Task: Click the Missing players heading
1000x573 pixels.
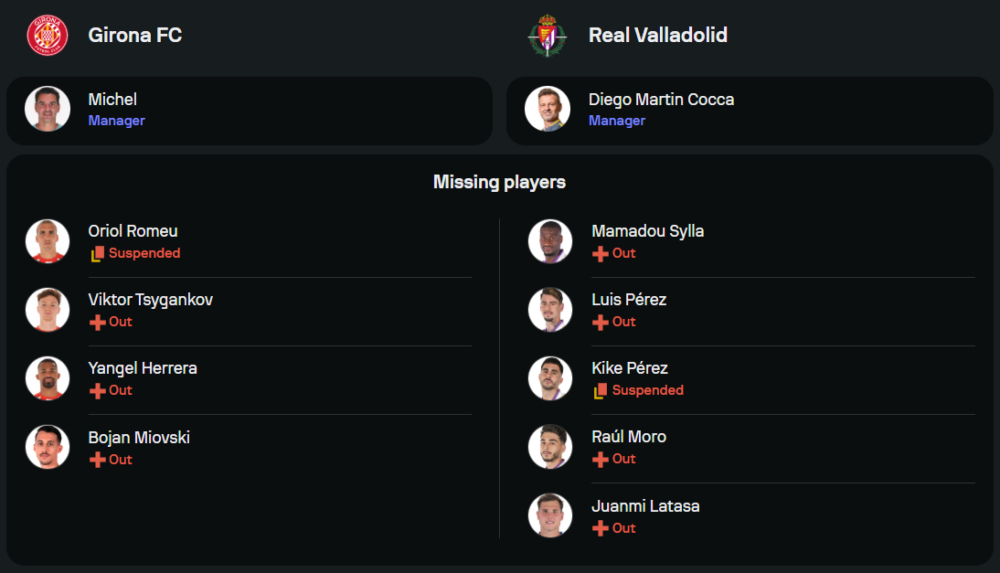Action: pyautogui.click(x=499, y=182)
